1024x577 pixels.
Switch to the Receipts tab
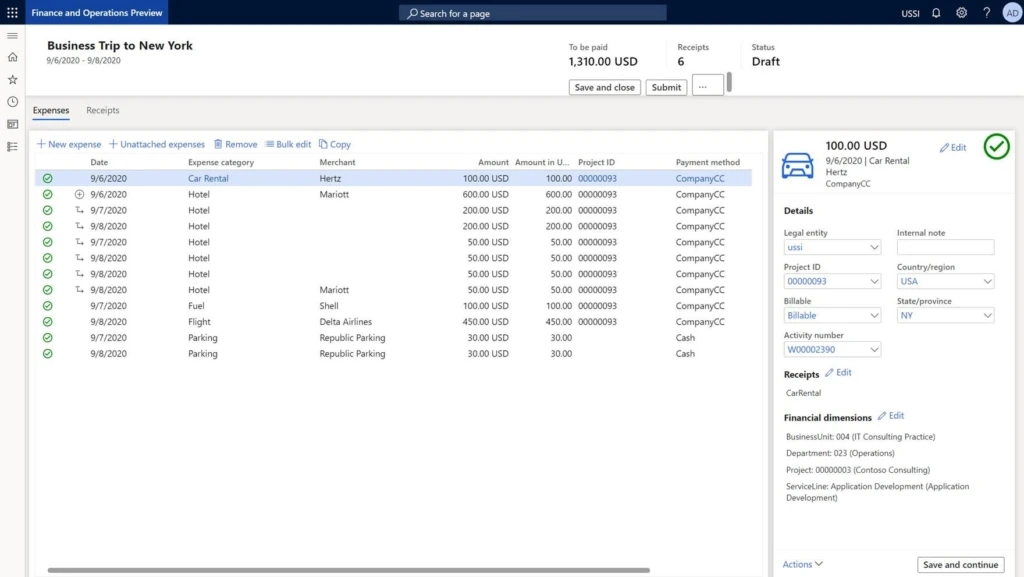102,110
